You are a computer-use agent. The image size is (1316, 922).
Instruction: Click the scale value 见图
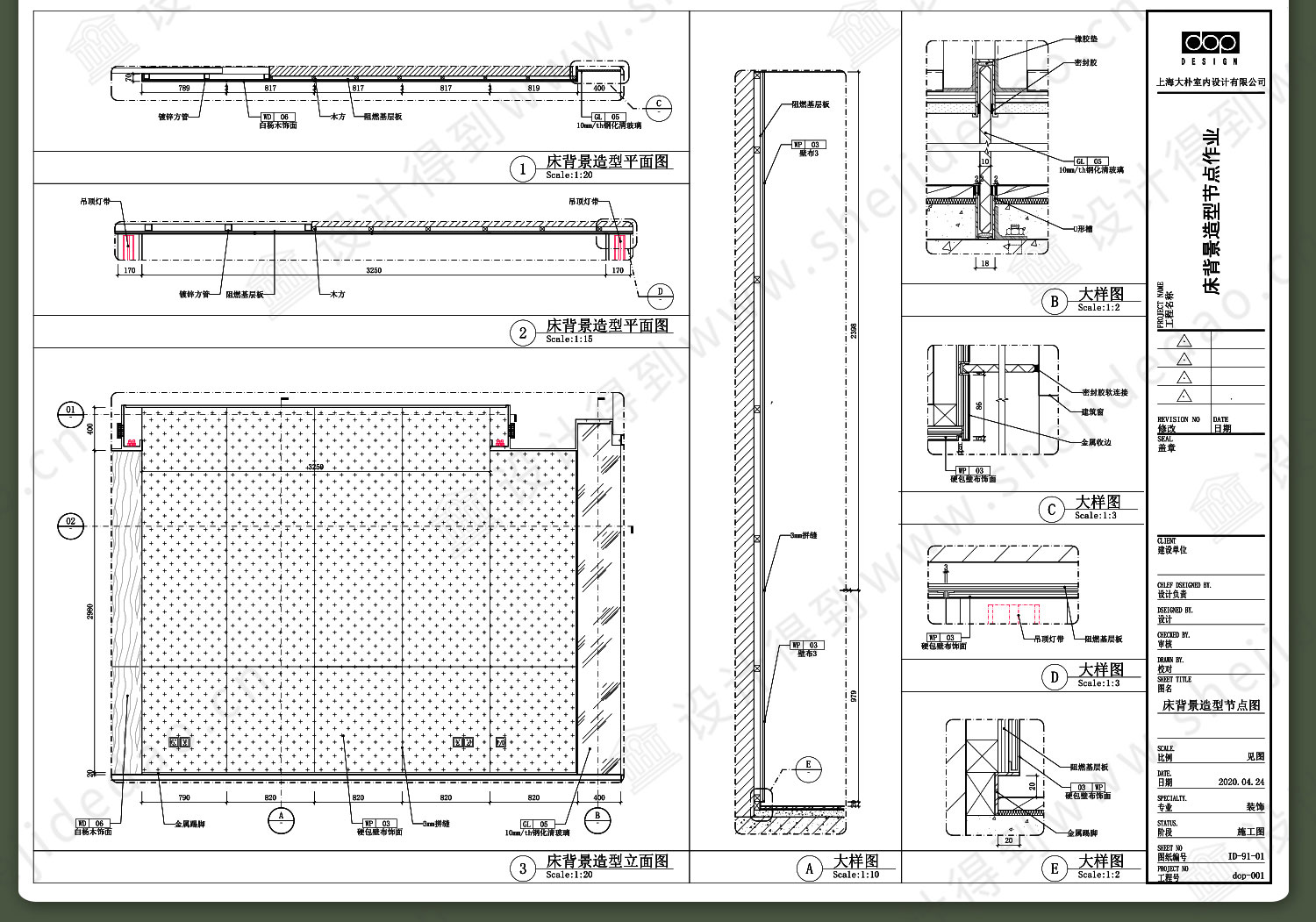(1255, 756)
